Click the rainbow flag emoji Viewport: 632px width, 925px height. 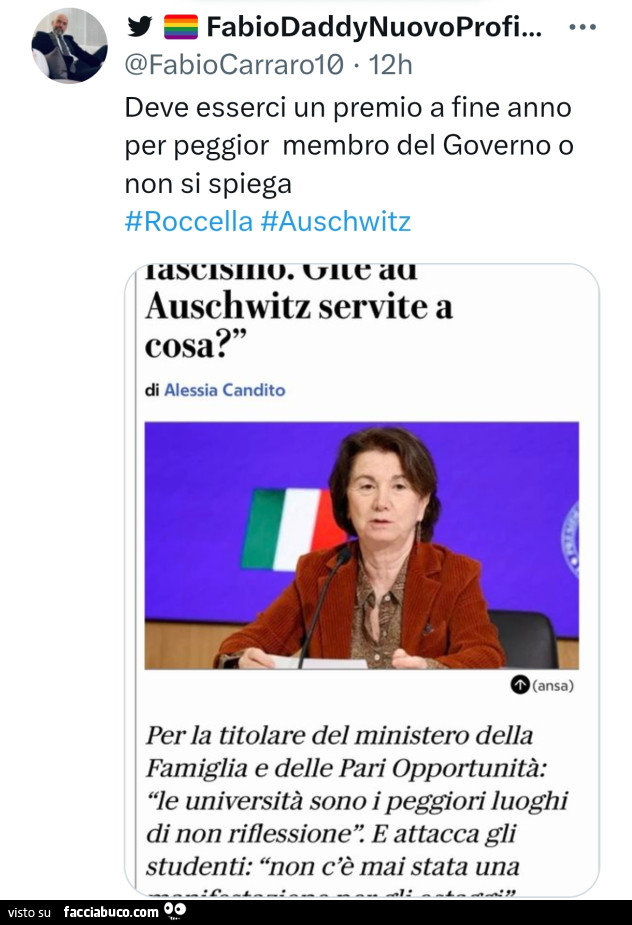(x=180, y=27)
